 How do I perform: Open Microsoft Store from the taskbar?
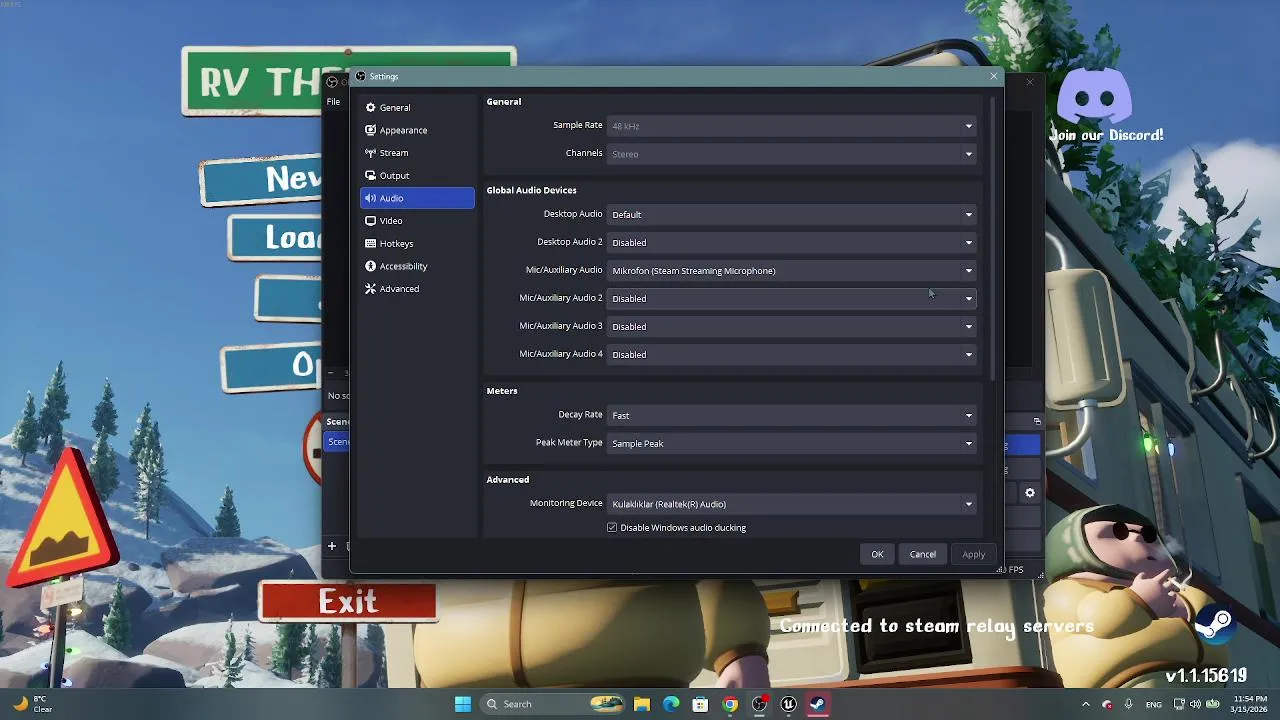pos(700,704)
